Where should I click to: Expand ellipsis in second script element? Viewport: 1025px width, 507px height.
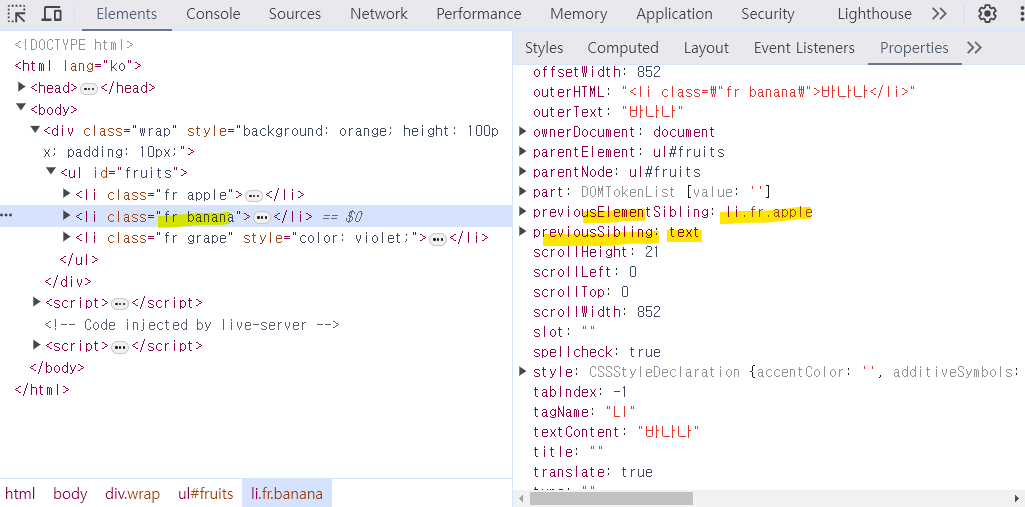click(x=120, y=347)
